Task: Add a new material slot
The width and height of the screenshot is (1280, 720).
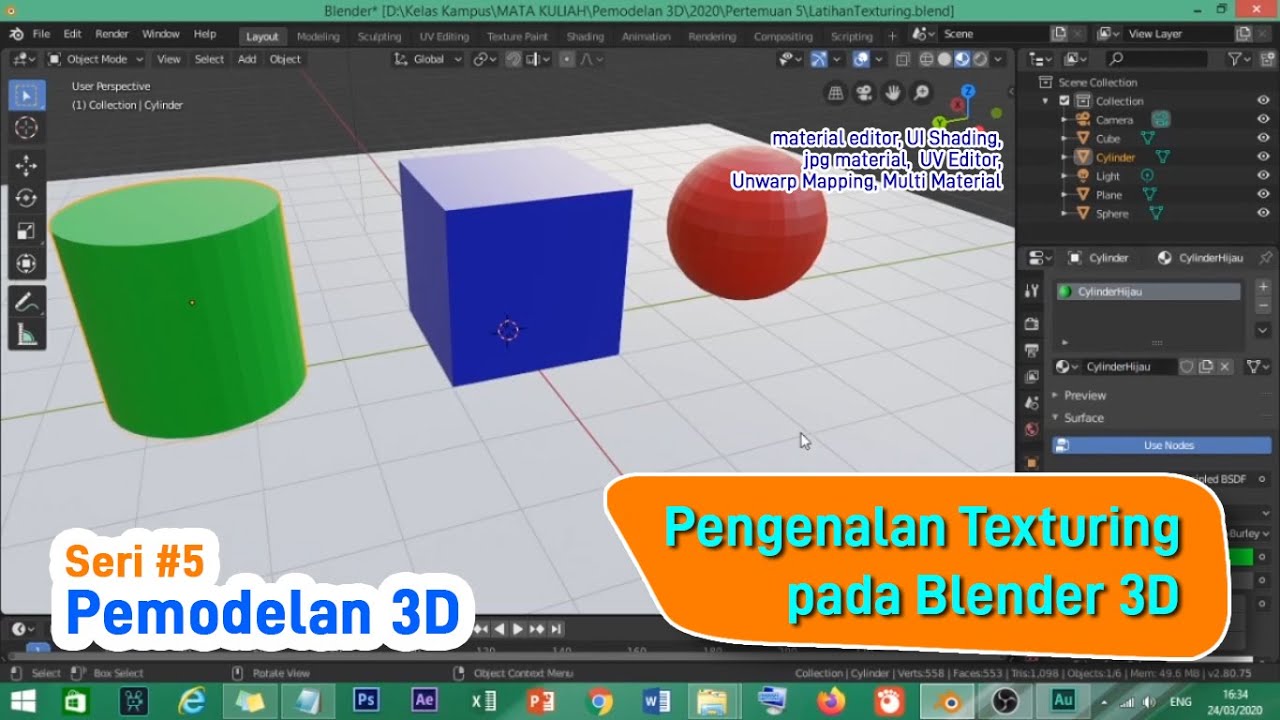Action: (x=1262, y=287)
